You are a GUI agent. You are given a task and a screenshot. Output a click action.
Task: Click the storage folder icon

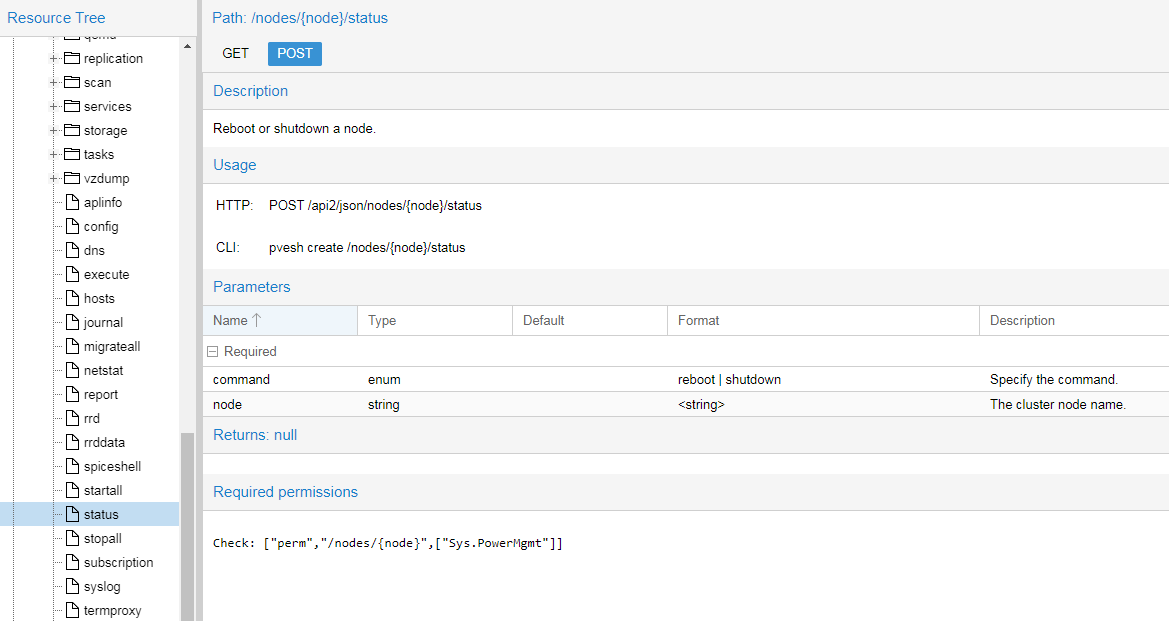coord(72,130)
